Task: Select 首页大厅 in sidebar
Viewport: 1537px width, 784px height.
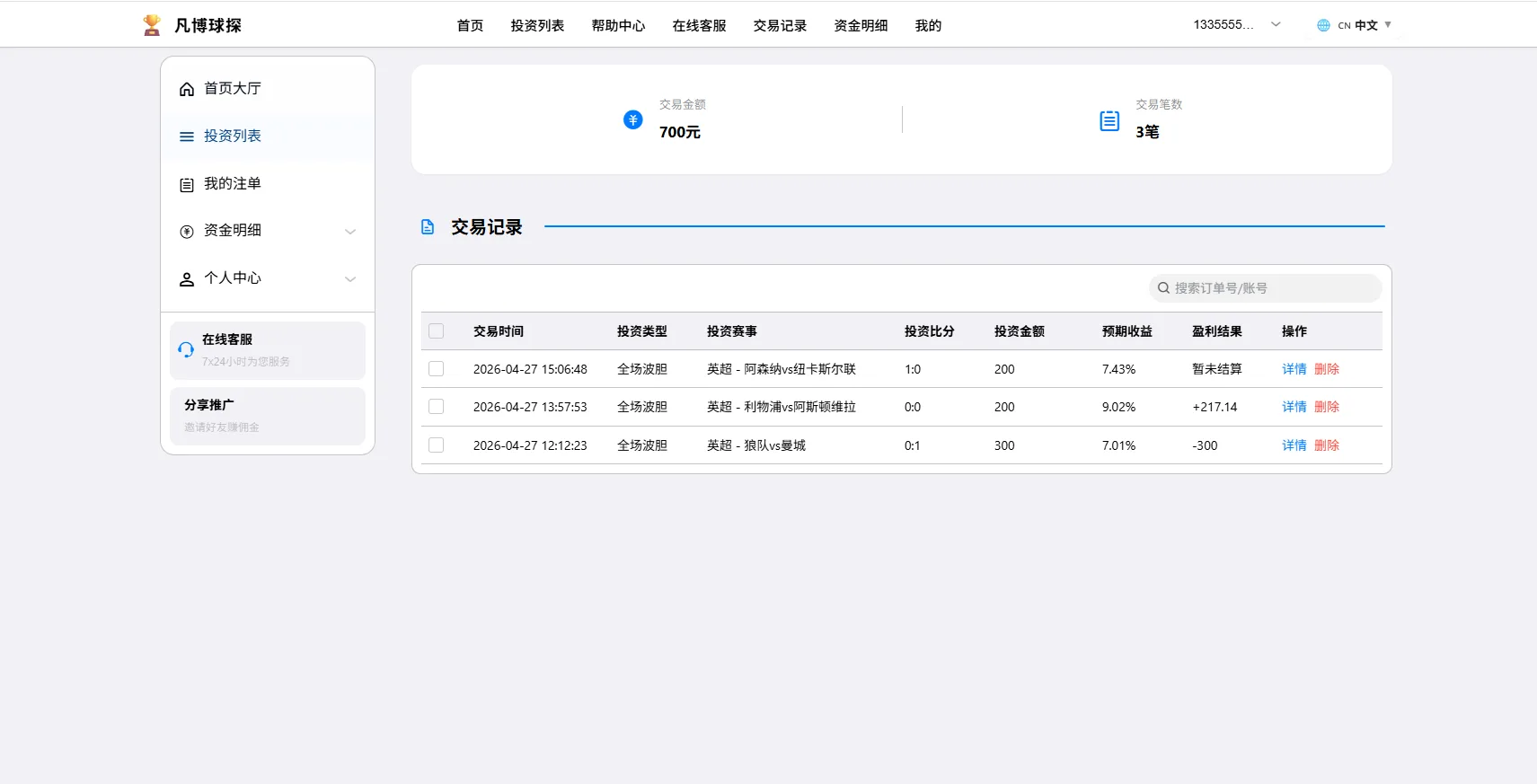Action: 268,89
